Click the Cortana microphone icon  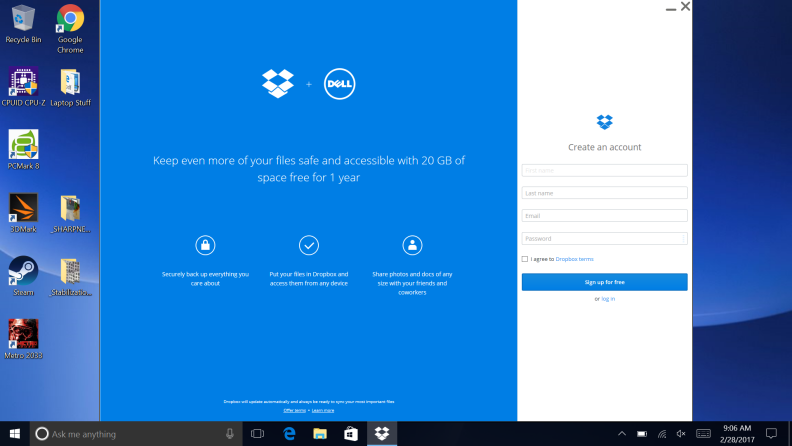click(230, 434)
